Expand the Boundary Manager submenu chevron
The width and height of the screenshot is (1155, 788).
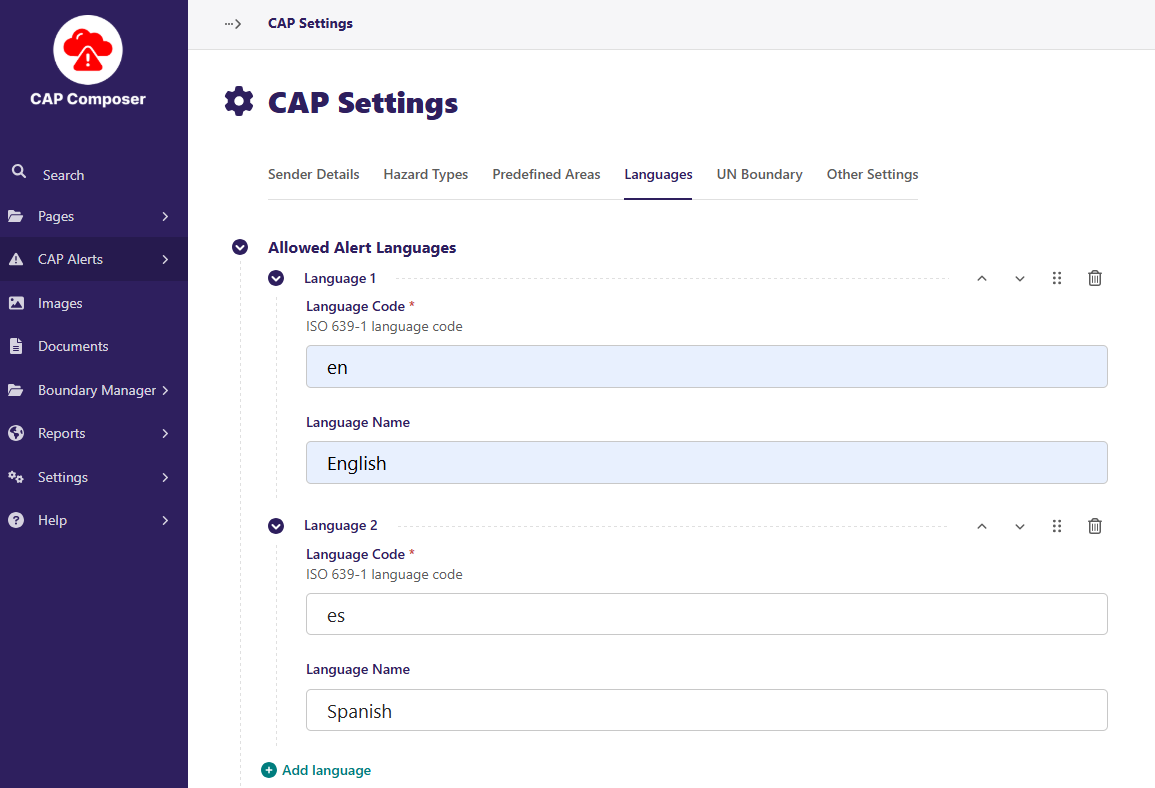[165, 390]
